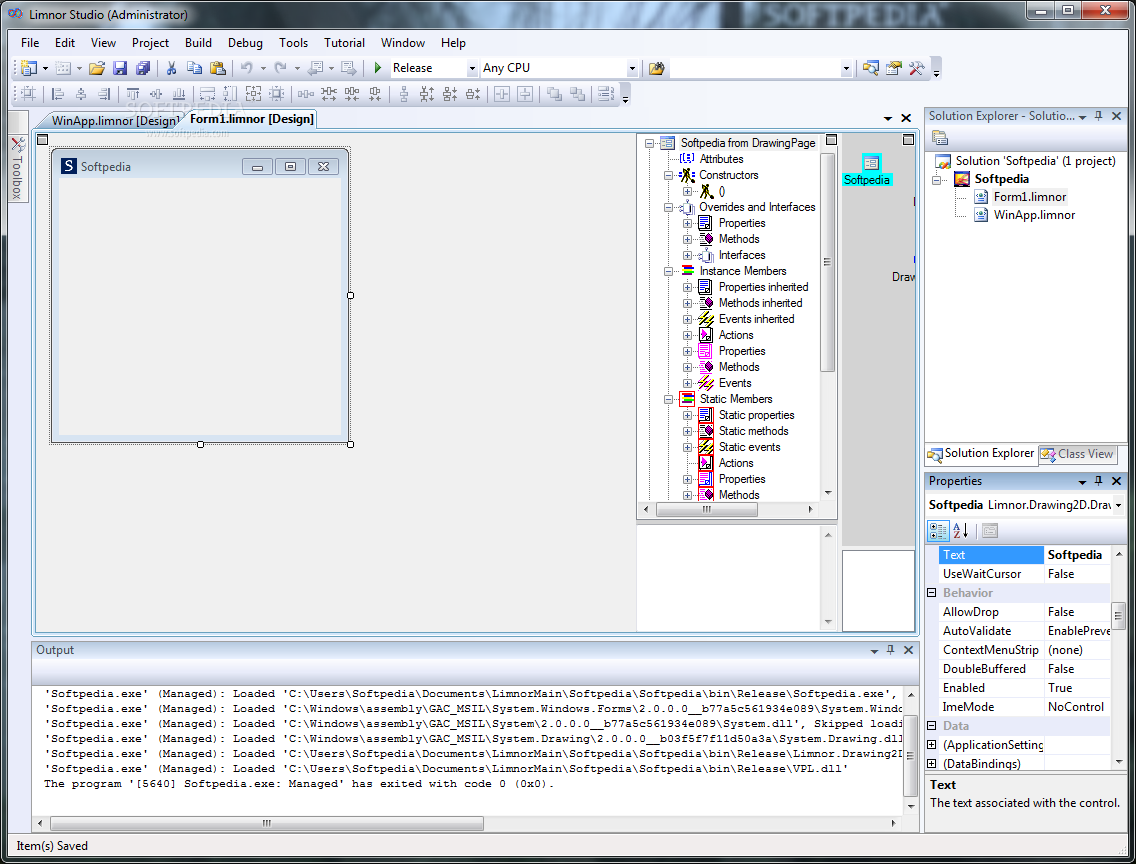Image resolution: width=1136 pixels, height=864 pixels.
Task: Open the Project menu
Action: [150, 43]
